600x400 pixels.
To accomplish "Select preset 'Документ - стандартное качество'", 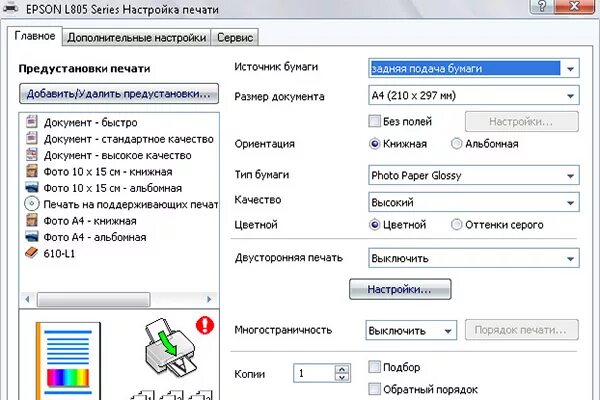I will (128, 139).
